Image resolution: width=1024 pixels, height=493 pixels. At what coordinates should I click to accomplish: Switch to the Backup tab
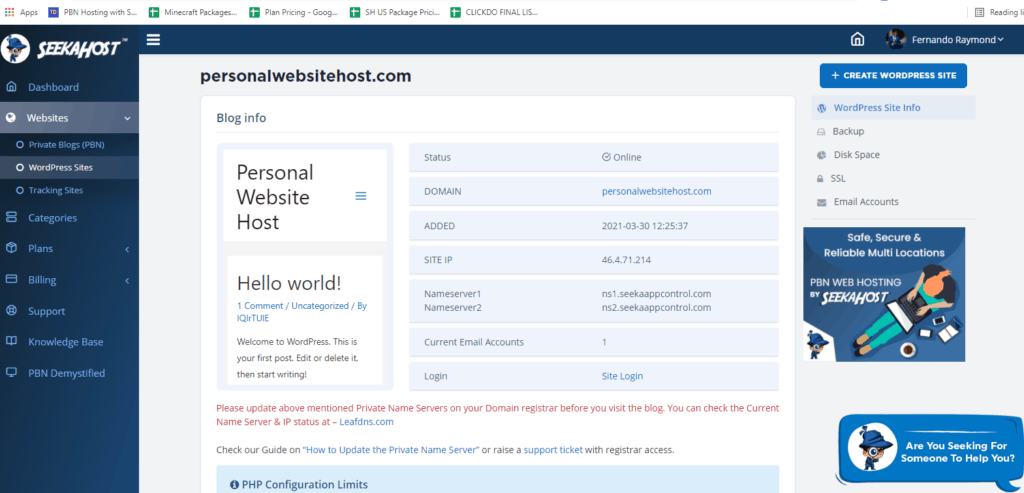click(x=847, y=131)
